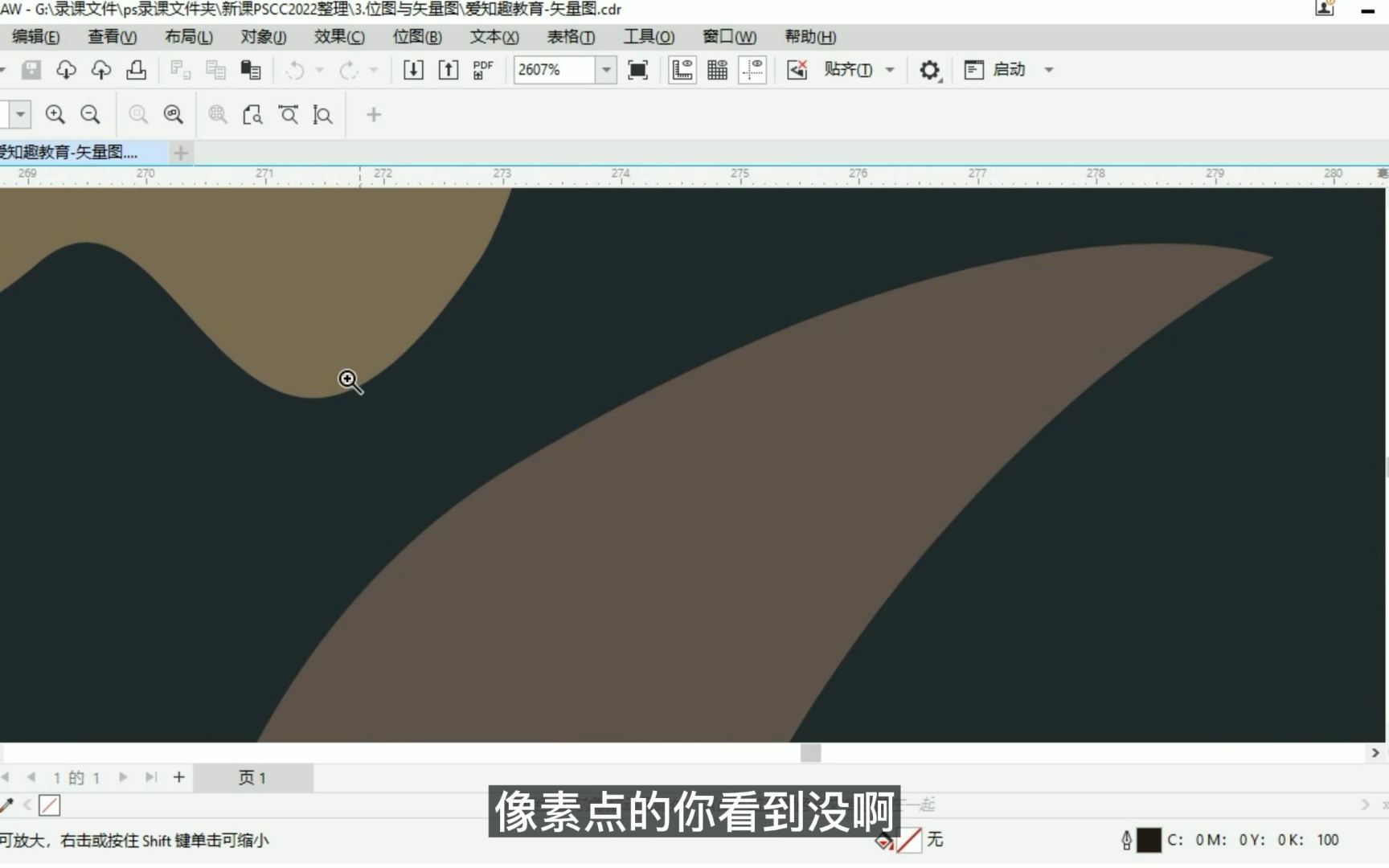This screenshot has width=1389, height=868.
Task: Click the add page plus button
Action: click(178, 777)
